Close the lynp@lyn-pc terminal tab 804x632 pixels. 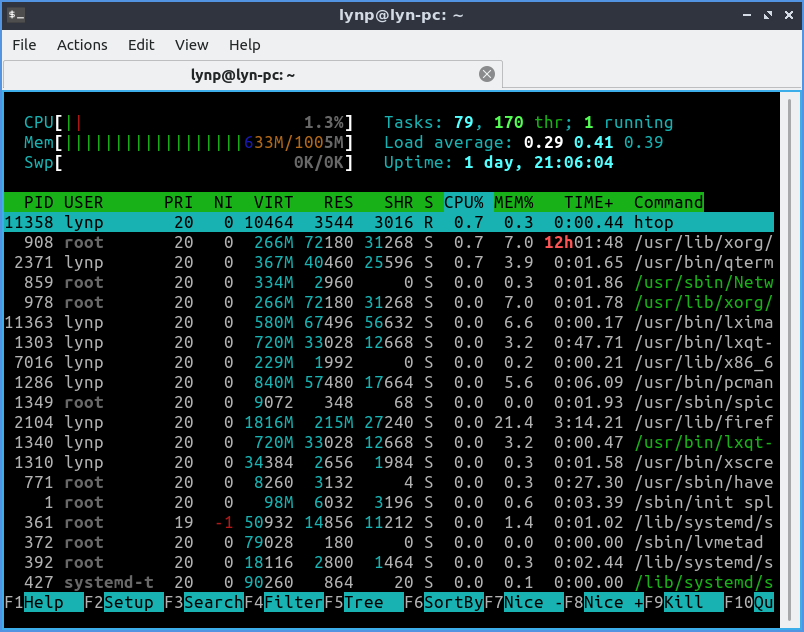[x=487, y=74]
